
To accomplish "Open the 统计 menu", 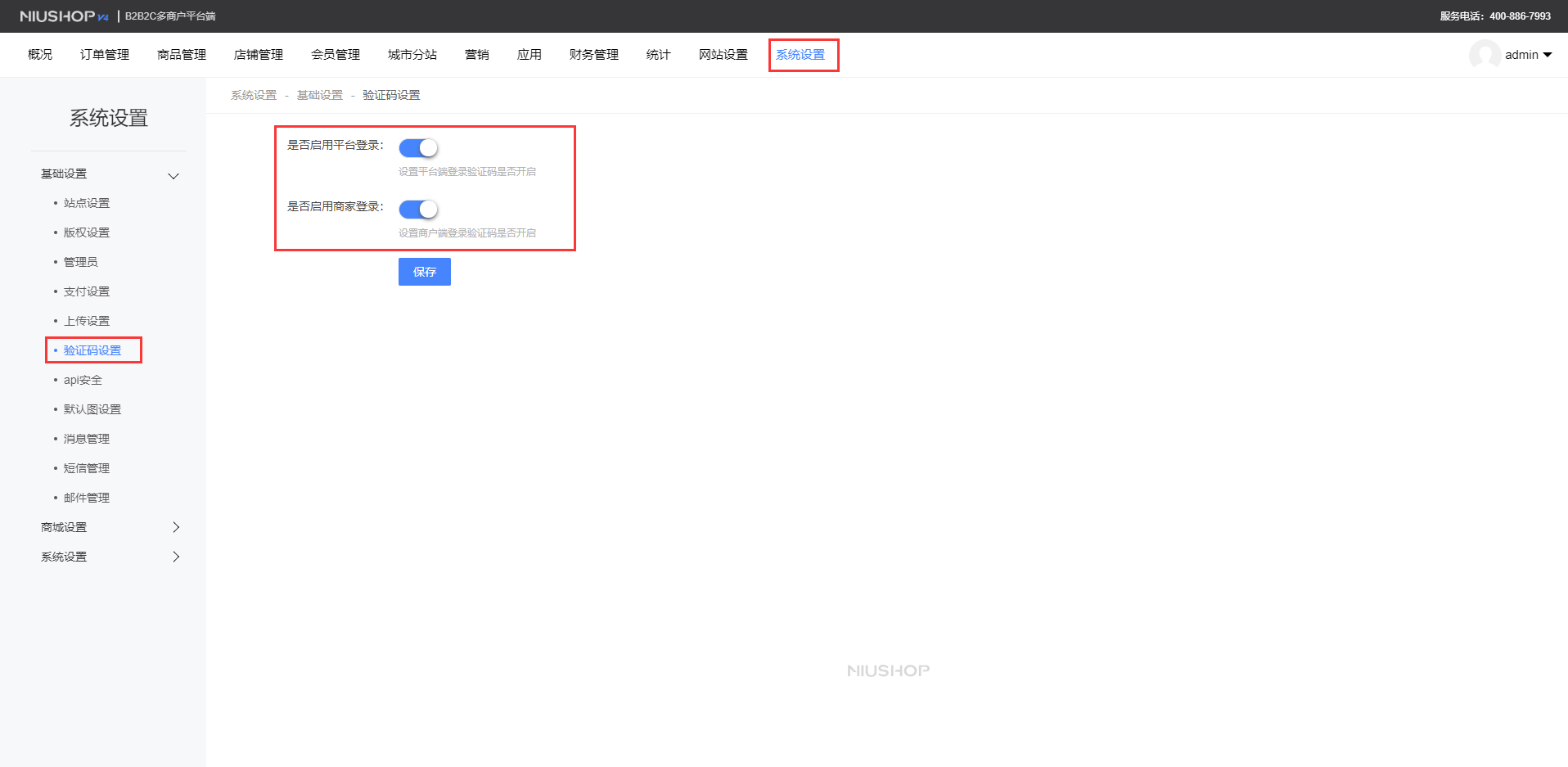I will (x=659, y=55).
